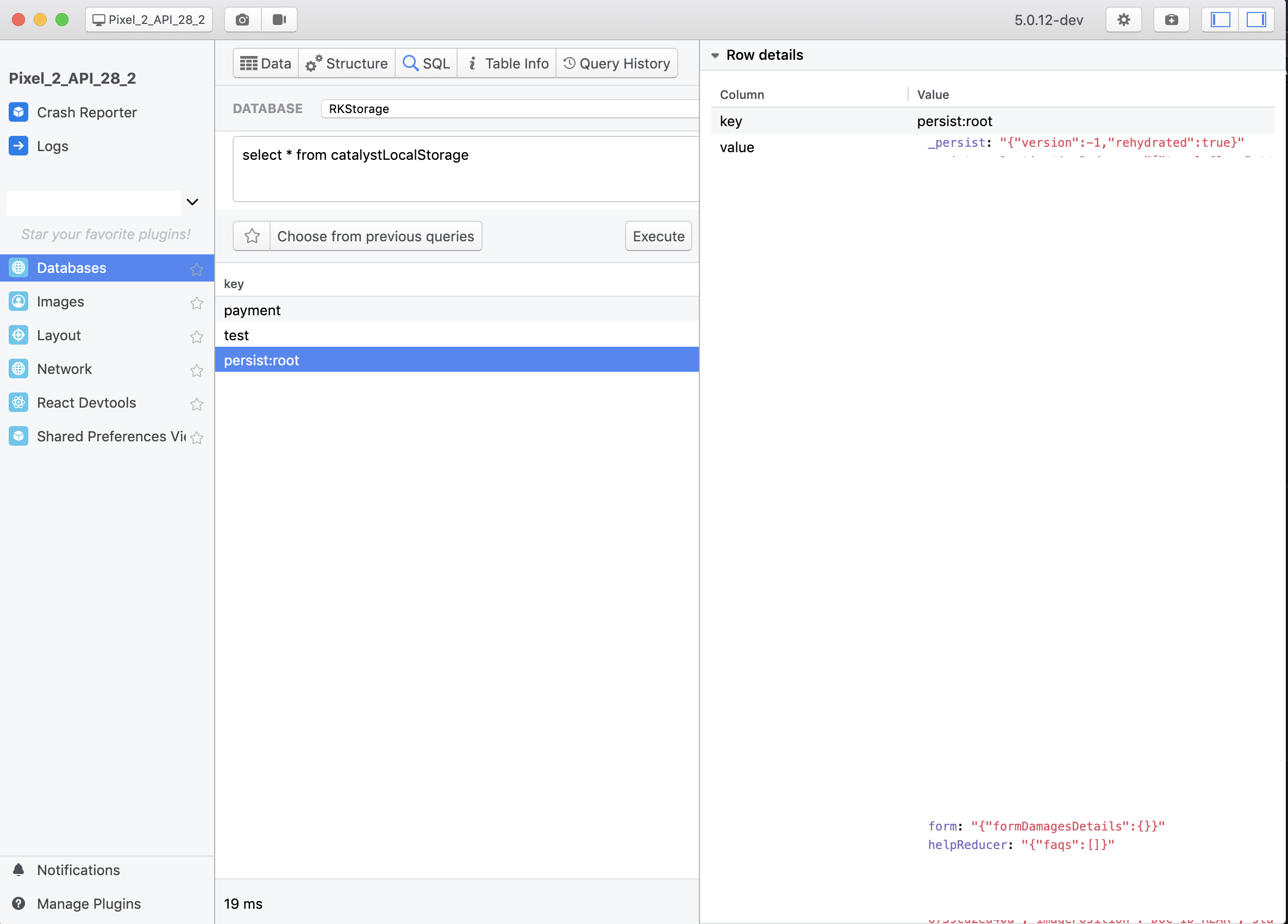This screenshot has height=924, width=1288.
Task: Start screen recording with the video icon
Action: tap(279, 20)
